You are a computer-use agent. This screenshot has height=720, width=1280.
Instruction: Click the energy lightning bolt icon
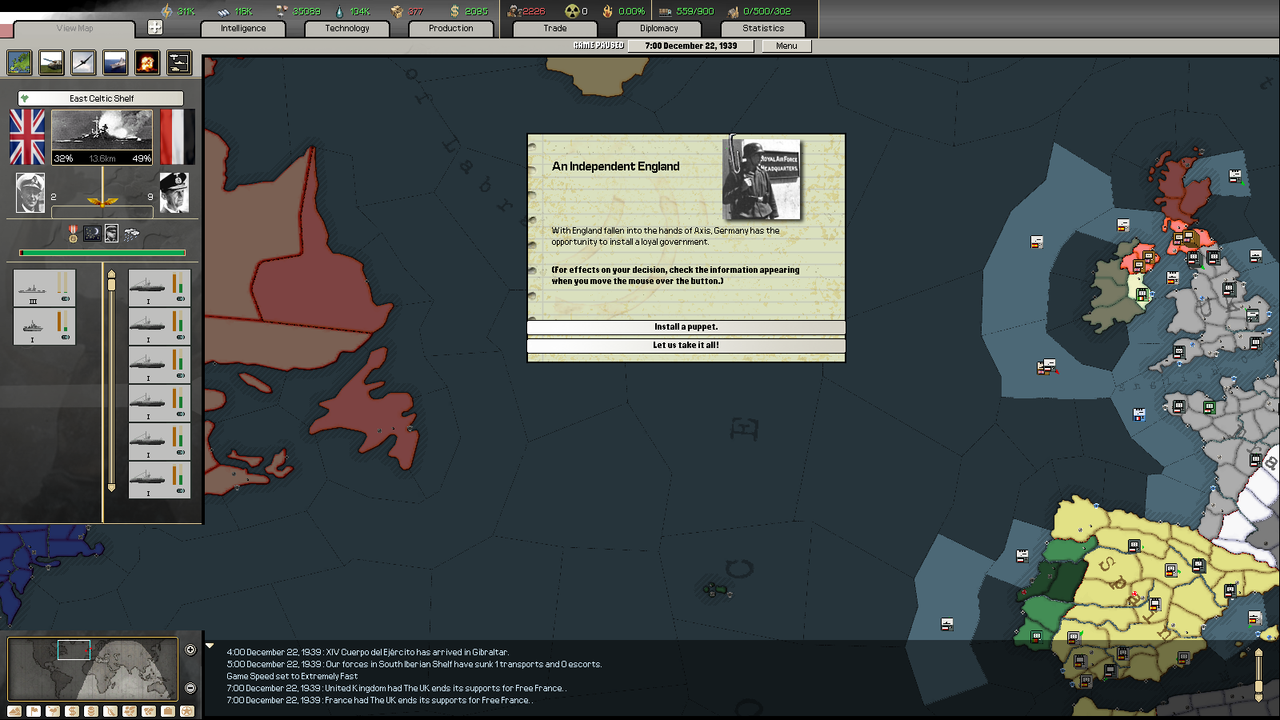pos(166,11)
